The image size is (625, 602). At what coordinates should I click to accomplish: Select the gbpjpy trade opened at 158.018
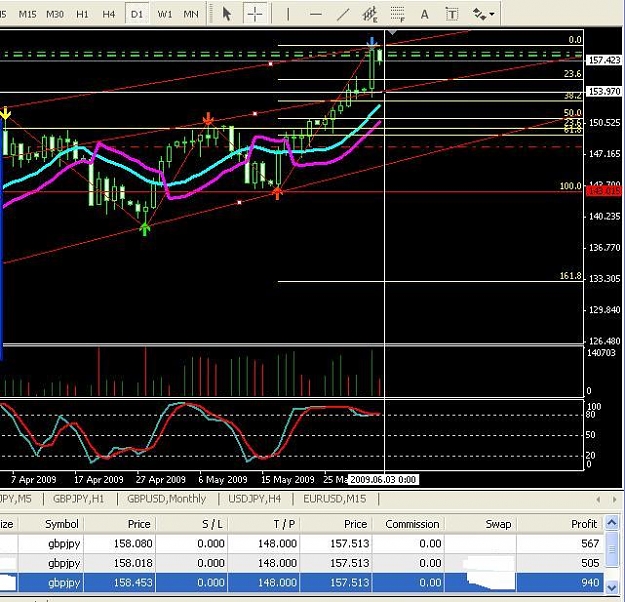pos(302,563)
